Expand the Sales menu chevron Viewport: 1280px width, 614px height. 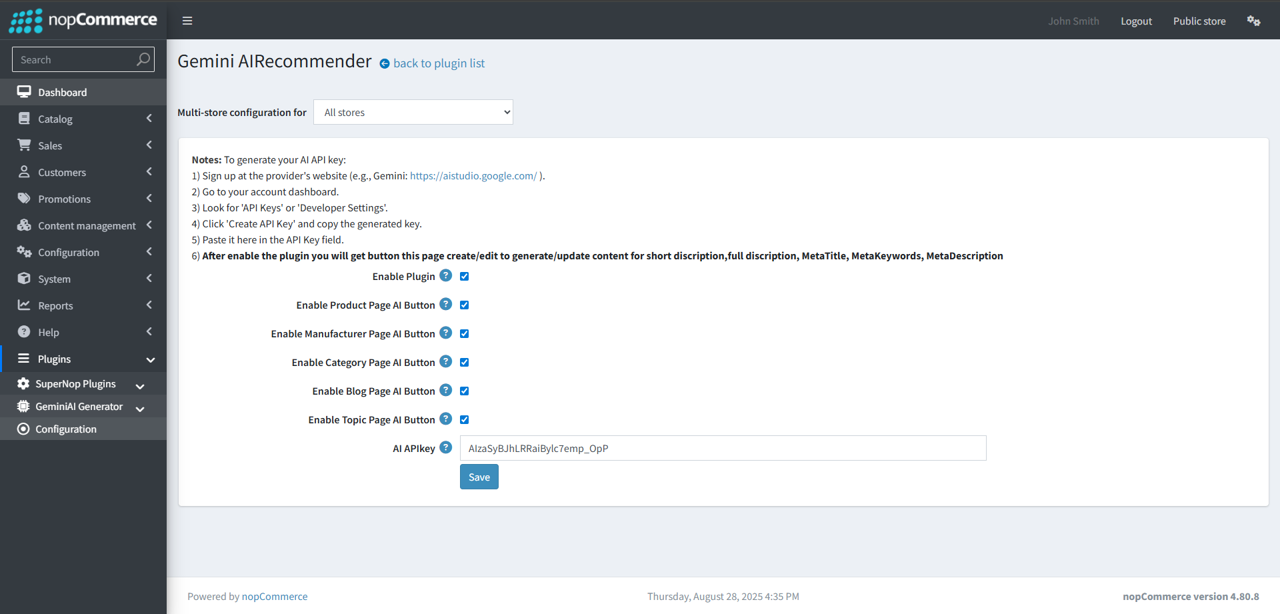(x=149, y=145)
